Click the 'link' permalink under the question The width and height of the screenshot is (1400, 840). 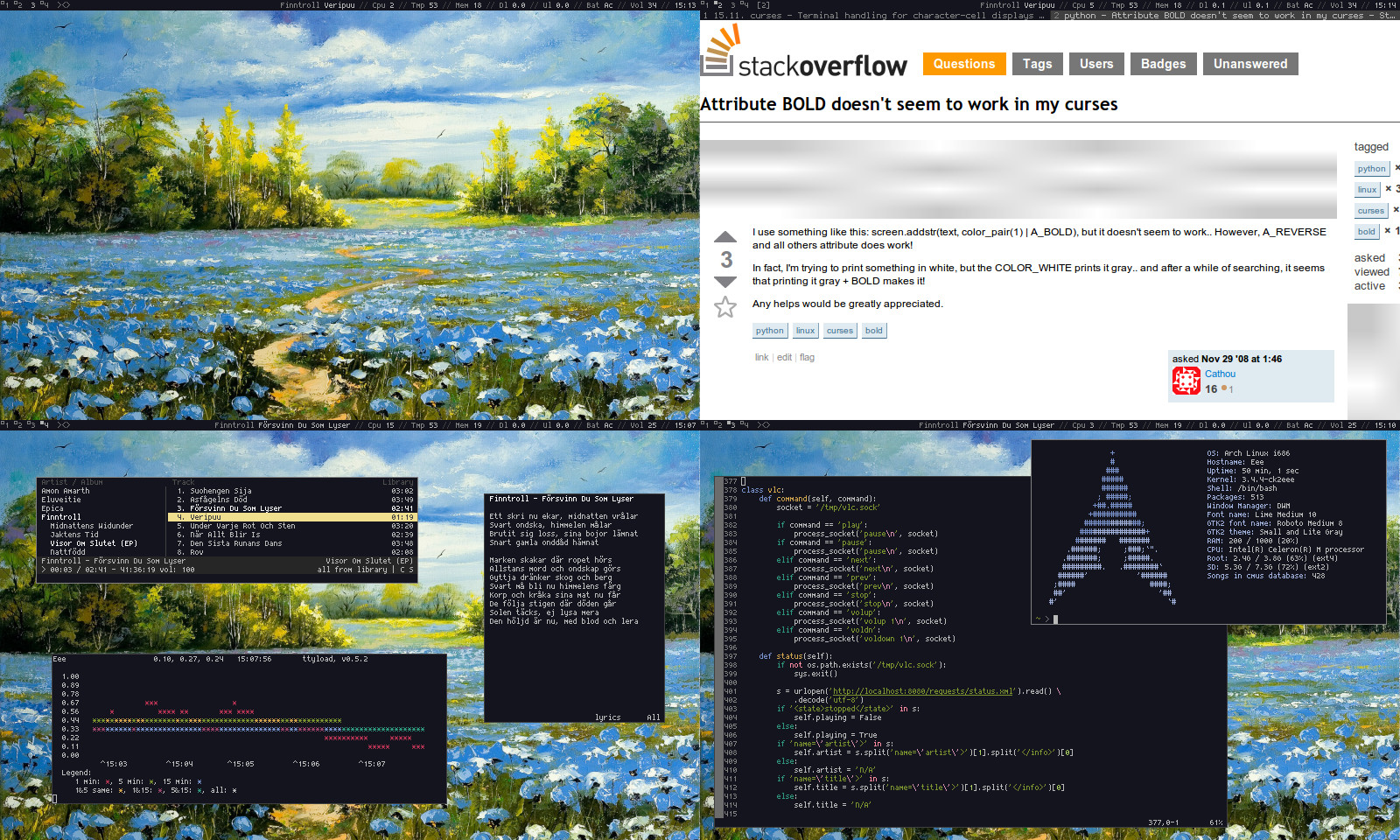[x=761, y=357]
